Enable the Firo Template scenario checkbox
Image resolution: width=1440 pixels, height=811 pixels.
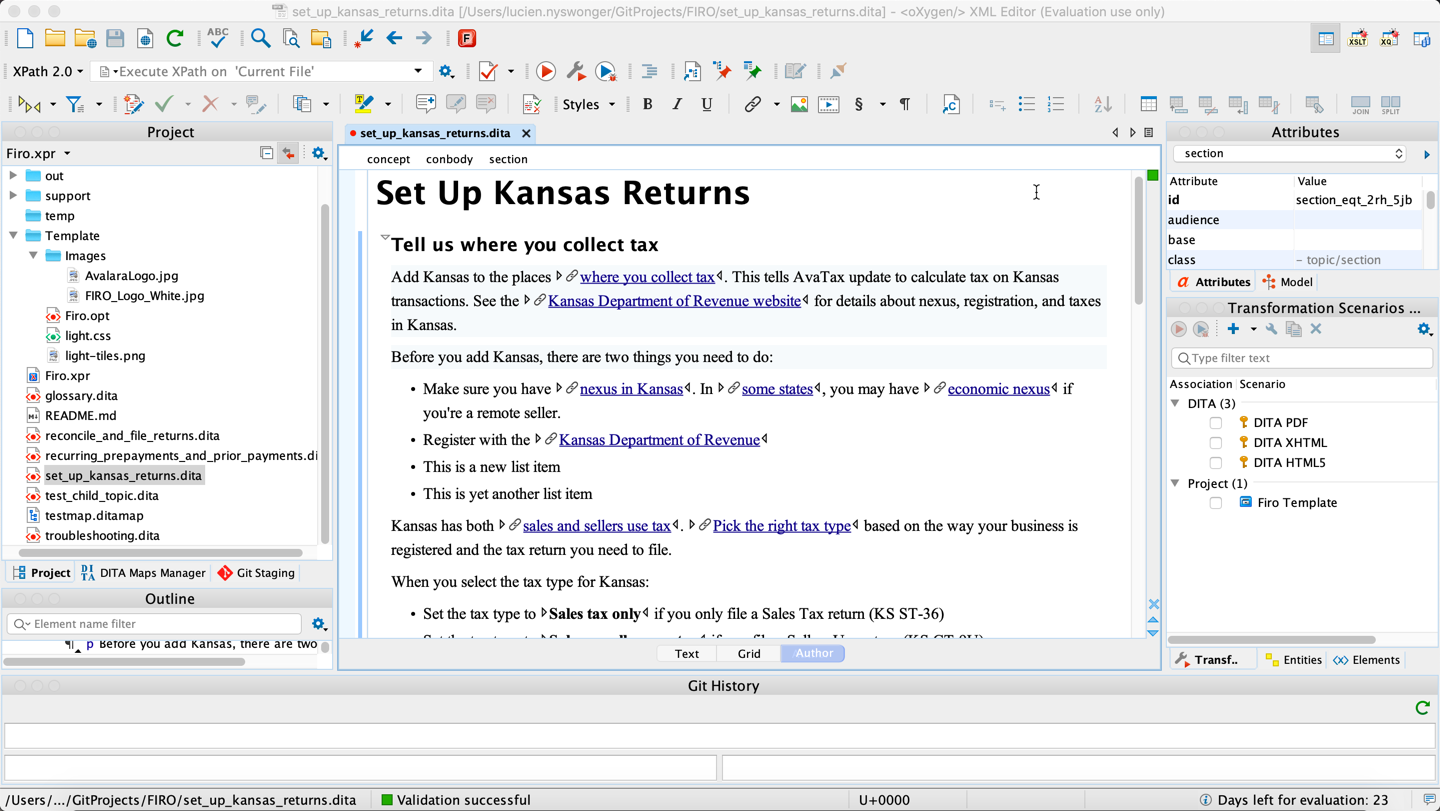pos(1216,503)
